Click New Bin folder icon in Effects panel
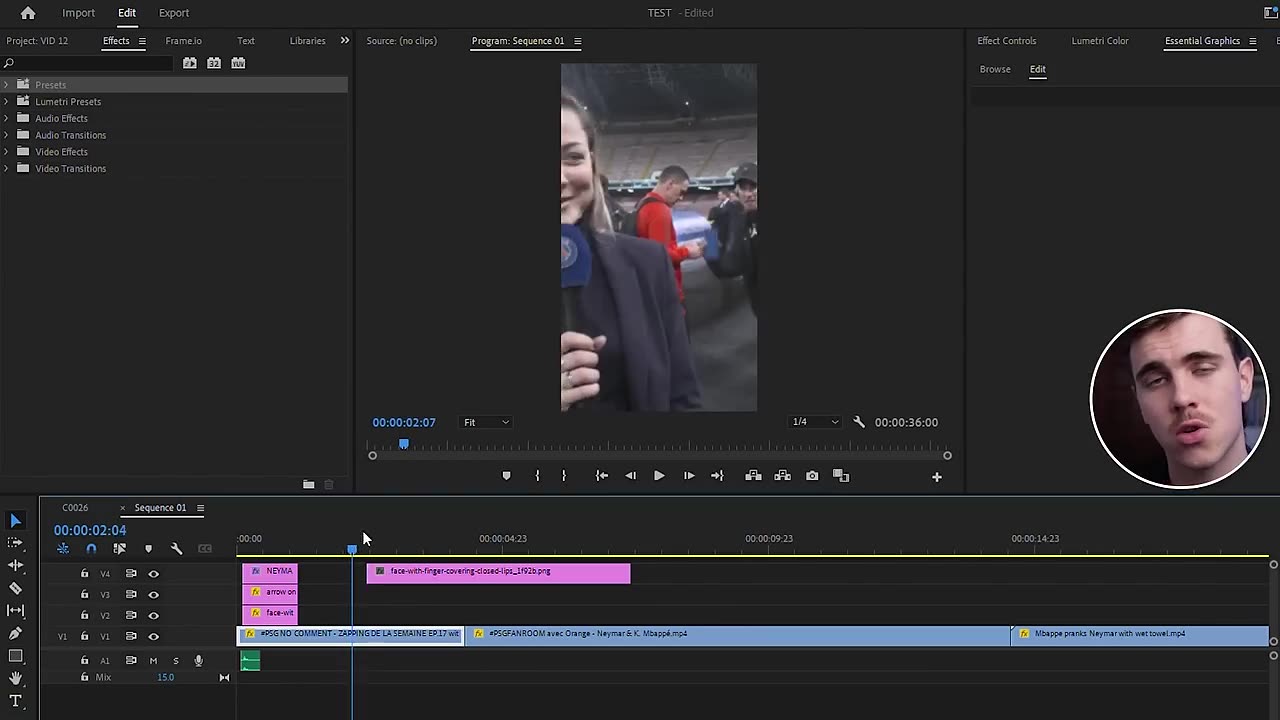This screenshot has height=720, width=1280. pos(309,484)
